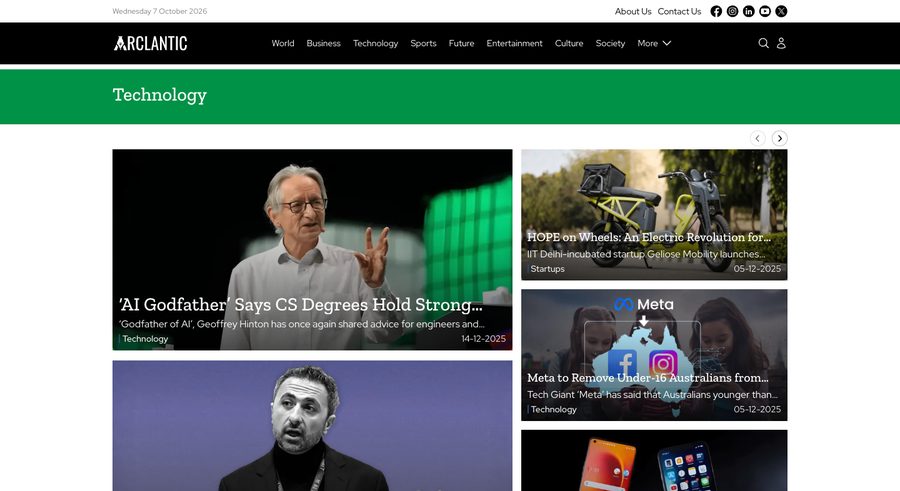Screen dimensions: 900x491
Task: Open the Society section
Action: coord(610,43)
